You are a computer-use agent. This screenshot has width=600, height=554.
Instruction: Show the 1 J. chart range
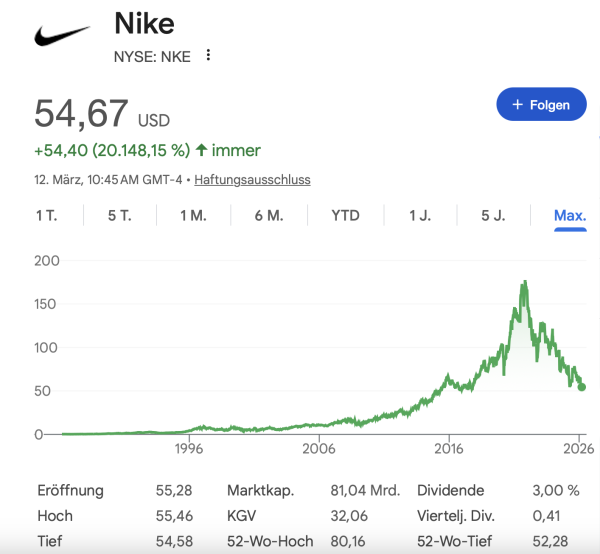coord(420,216)
